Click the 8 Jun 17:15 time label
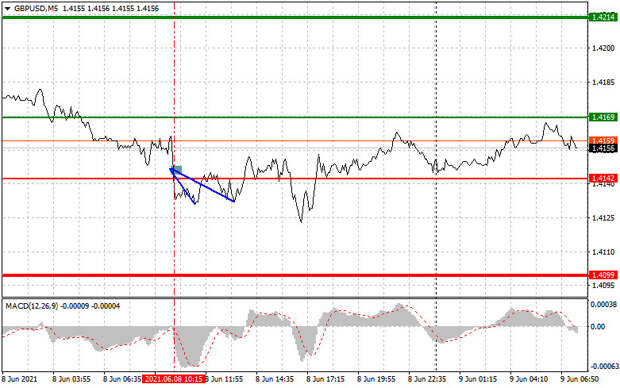Viewport: 620px width, 388px height. [x=326, y=379]
